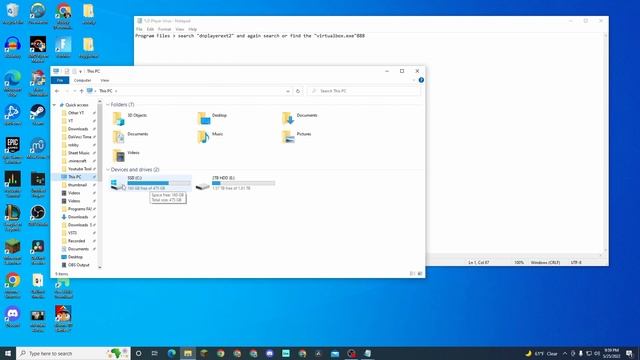Click the 2TB HDD usage bar

coord(243,183)
